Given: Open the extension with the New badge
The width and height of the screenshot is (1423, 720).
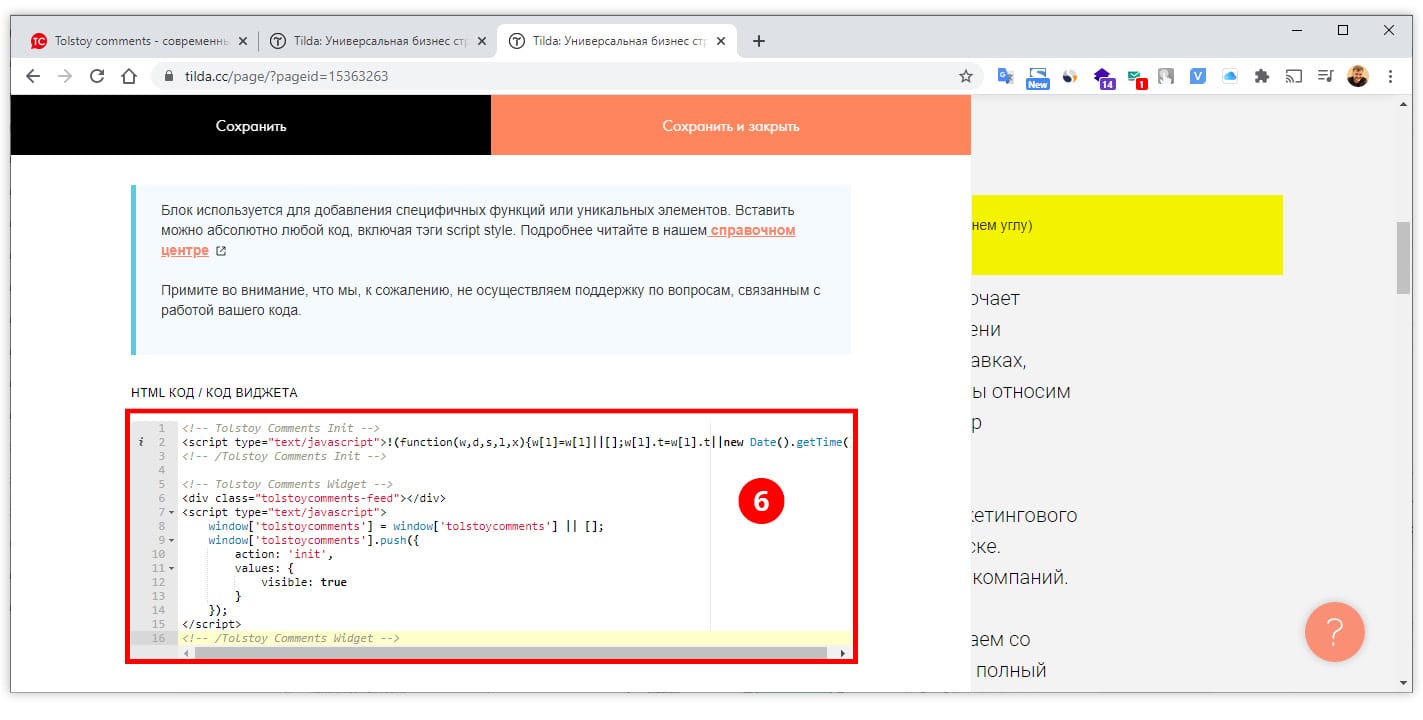Looking at the screenshot, I should [x=1038, y=77].
